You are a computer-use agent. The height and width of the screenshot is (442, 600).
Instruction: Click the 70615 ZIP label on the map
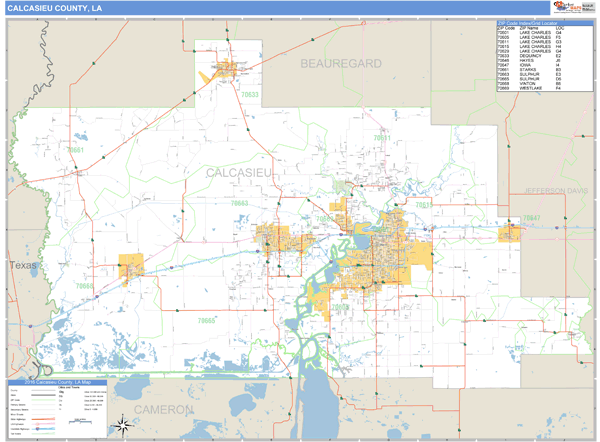[x=424, y=205]
